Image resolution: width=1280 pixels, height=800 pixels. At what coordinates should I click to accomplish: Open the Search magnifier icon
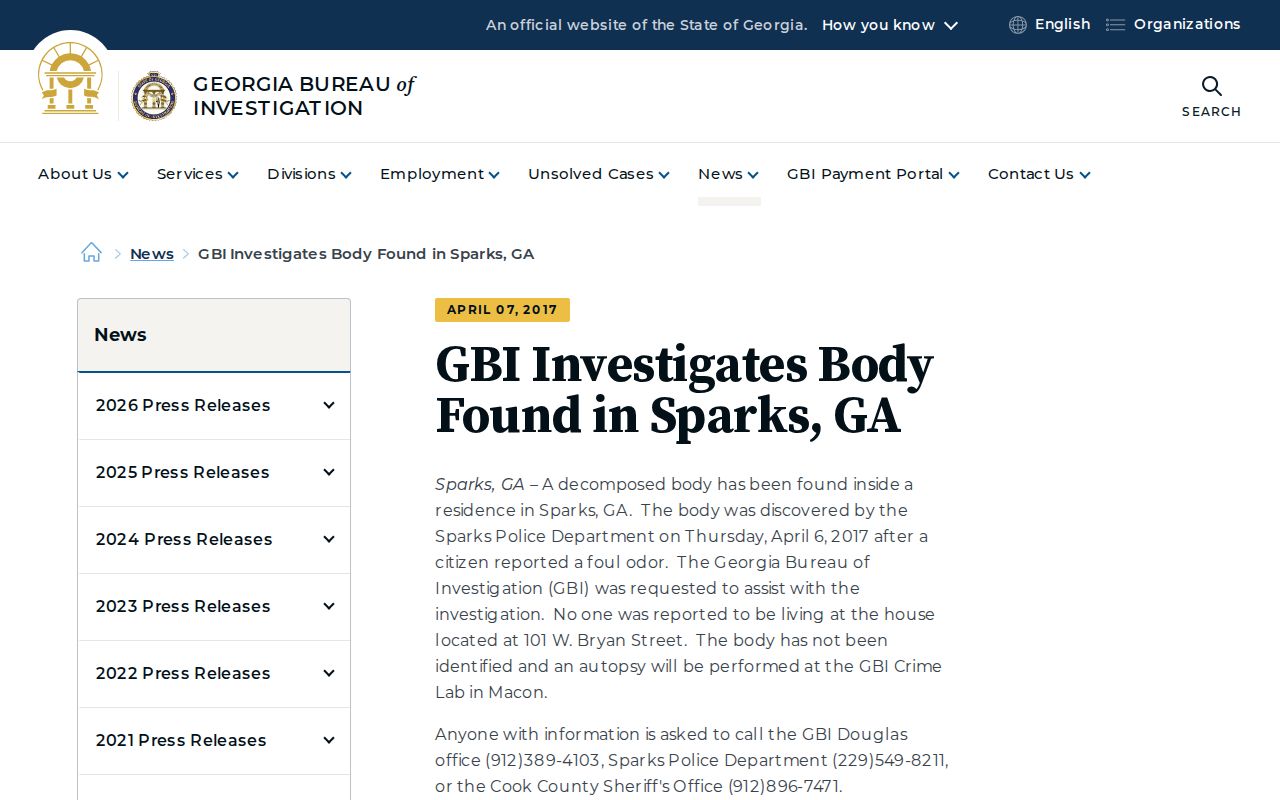click(1211, 86)
